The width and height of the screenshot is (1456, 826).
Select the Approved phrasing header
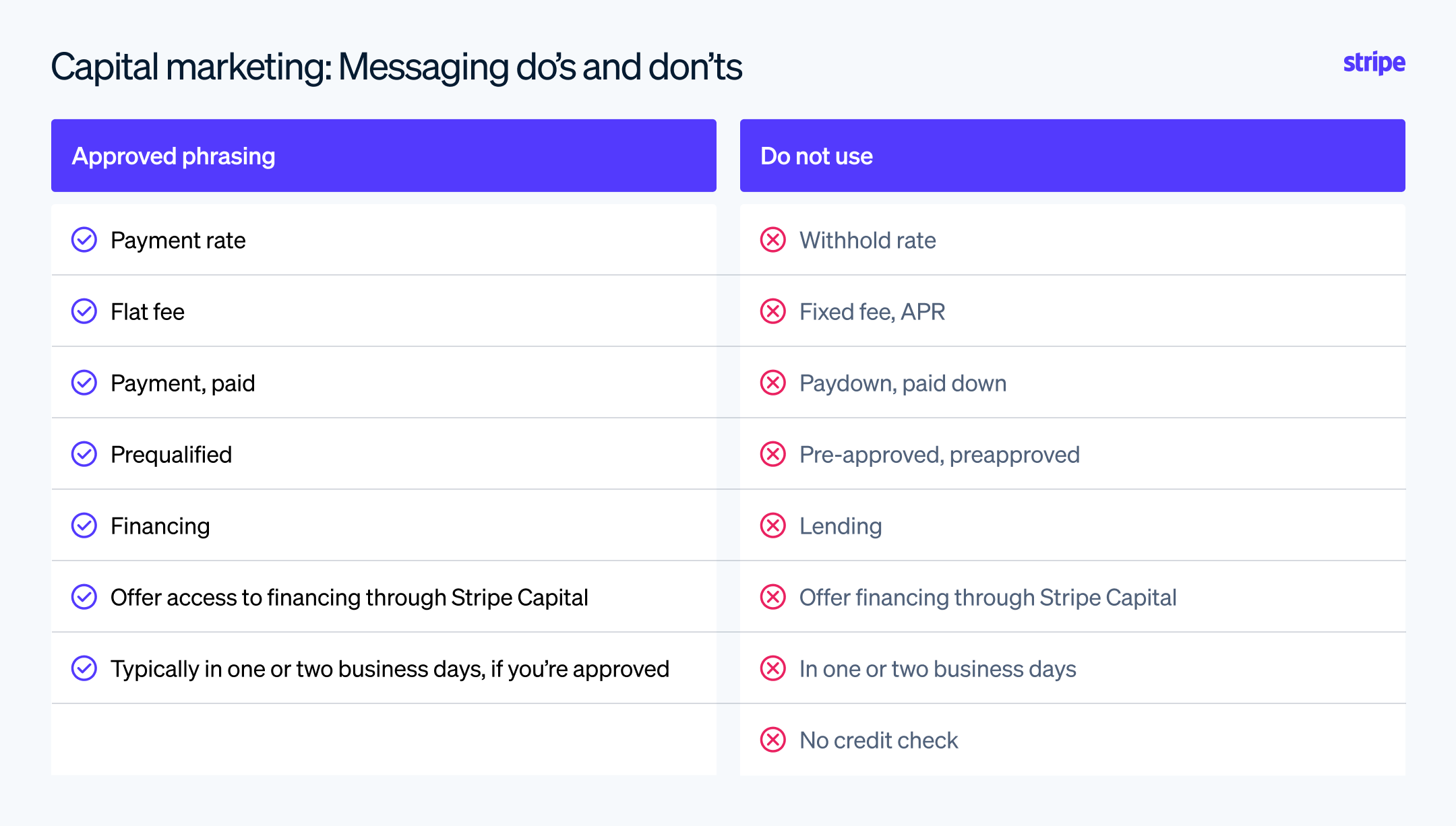point(384,156)
